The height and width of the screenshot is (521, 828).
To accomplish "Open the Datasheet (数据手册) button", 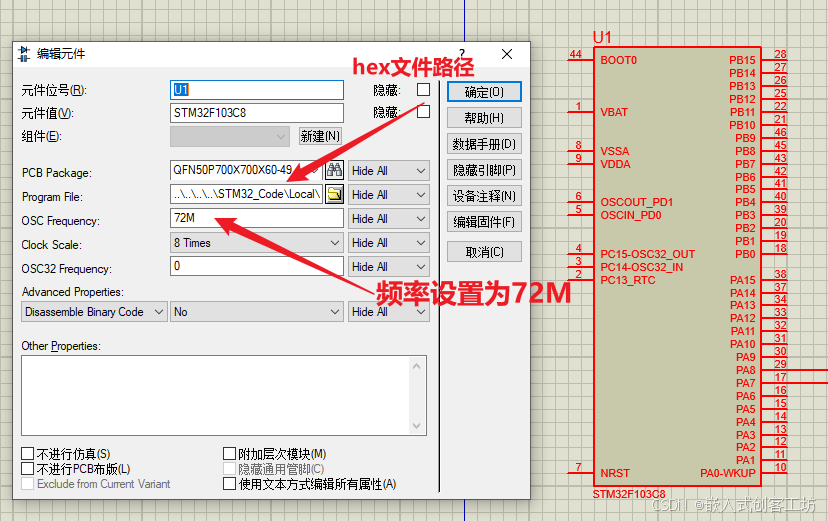I will pyautogui.click(x=484, y=144).
